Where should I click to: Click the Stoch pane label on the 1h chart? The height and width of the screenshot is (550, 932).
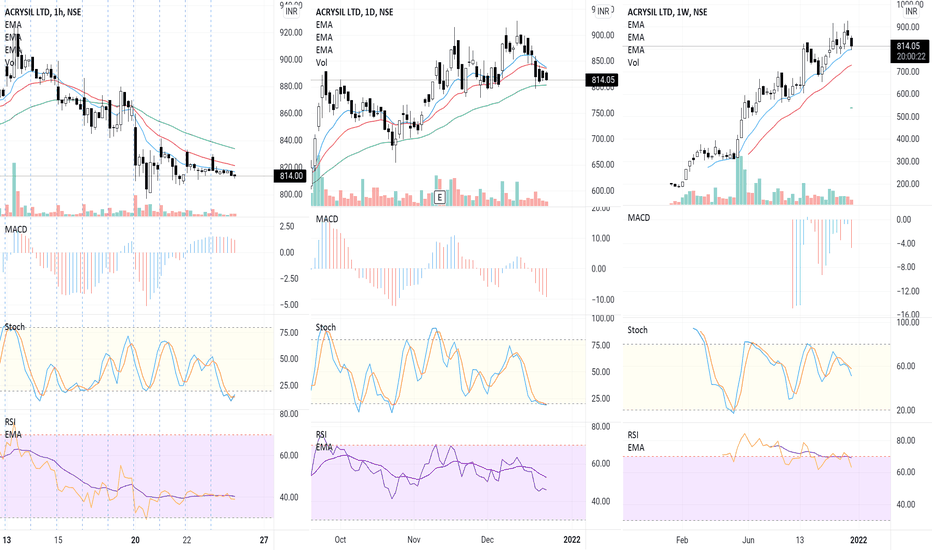(15, 327)
